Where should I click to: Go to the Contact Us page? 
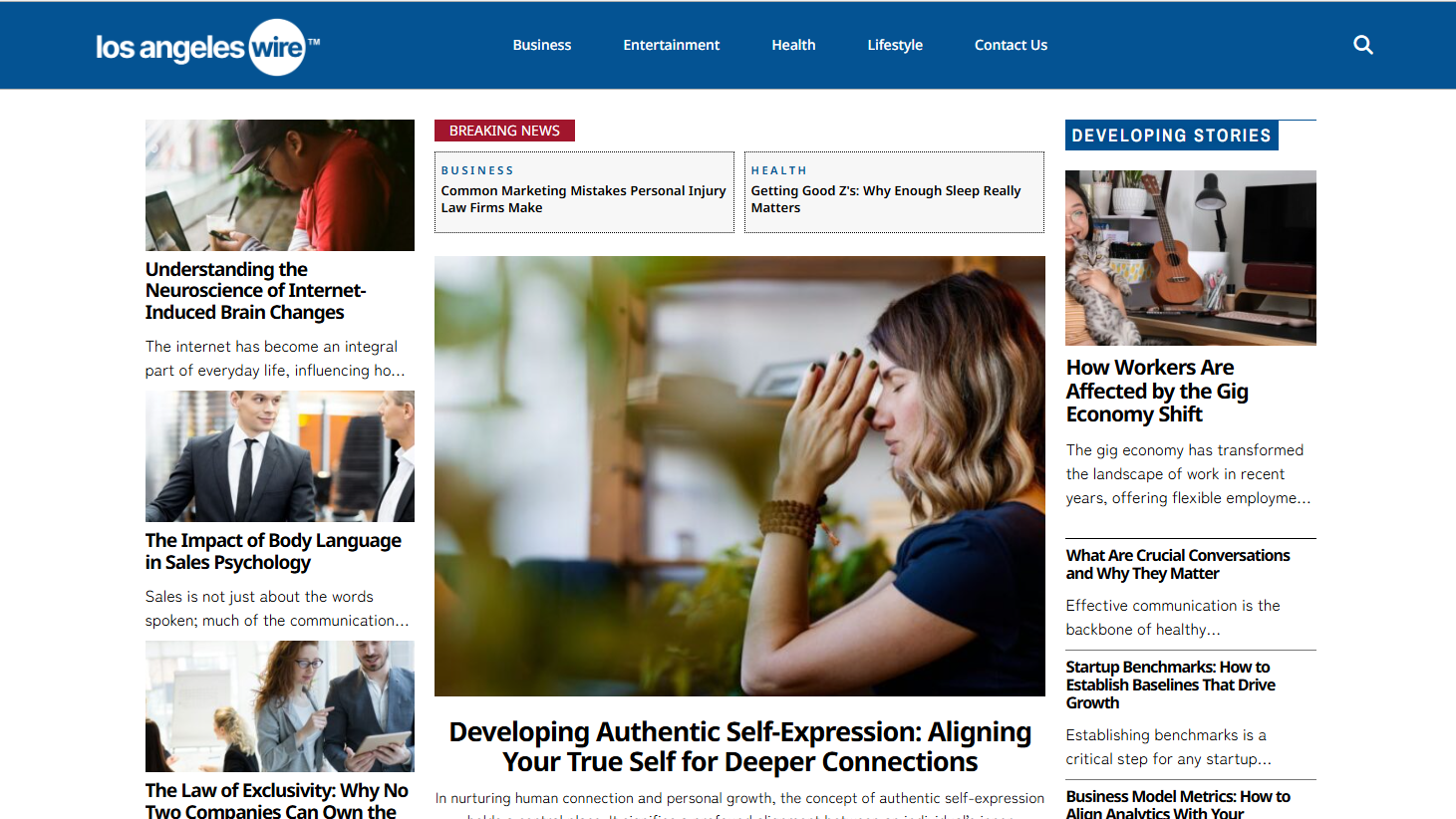[1011, 45]
